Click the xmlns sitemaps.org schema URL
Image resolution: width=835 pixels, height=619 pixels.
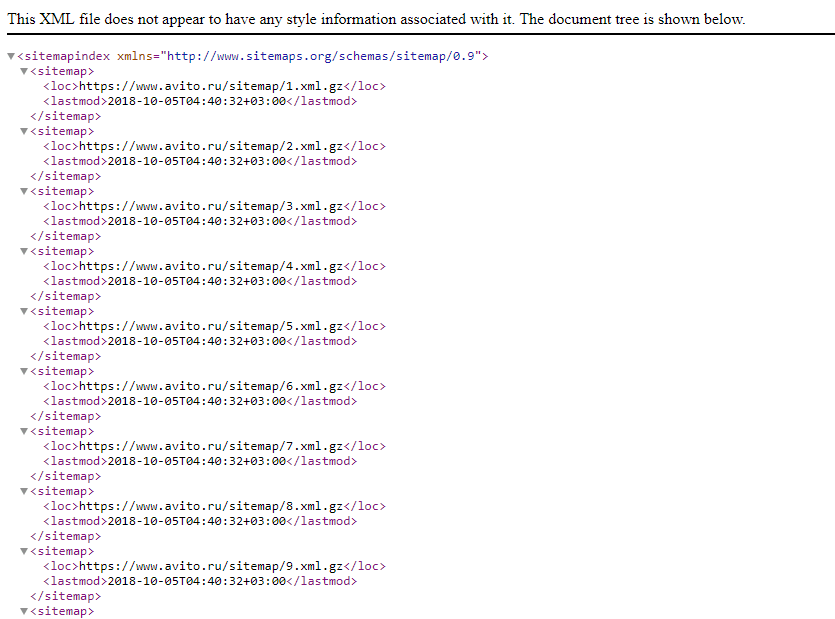click(x=321, y=56)
